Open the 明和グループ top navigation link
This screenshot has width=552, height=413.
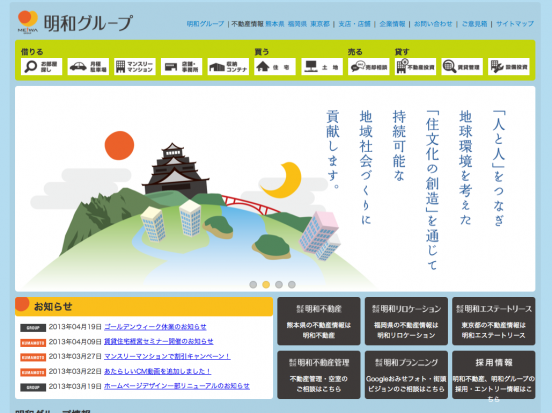tap(205, 24)
